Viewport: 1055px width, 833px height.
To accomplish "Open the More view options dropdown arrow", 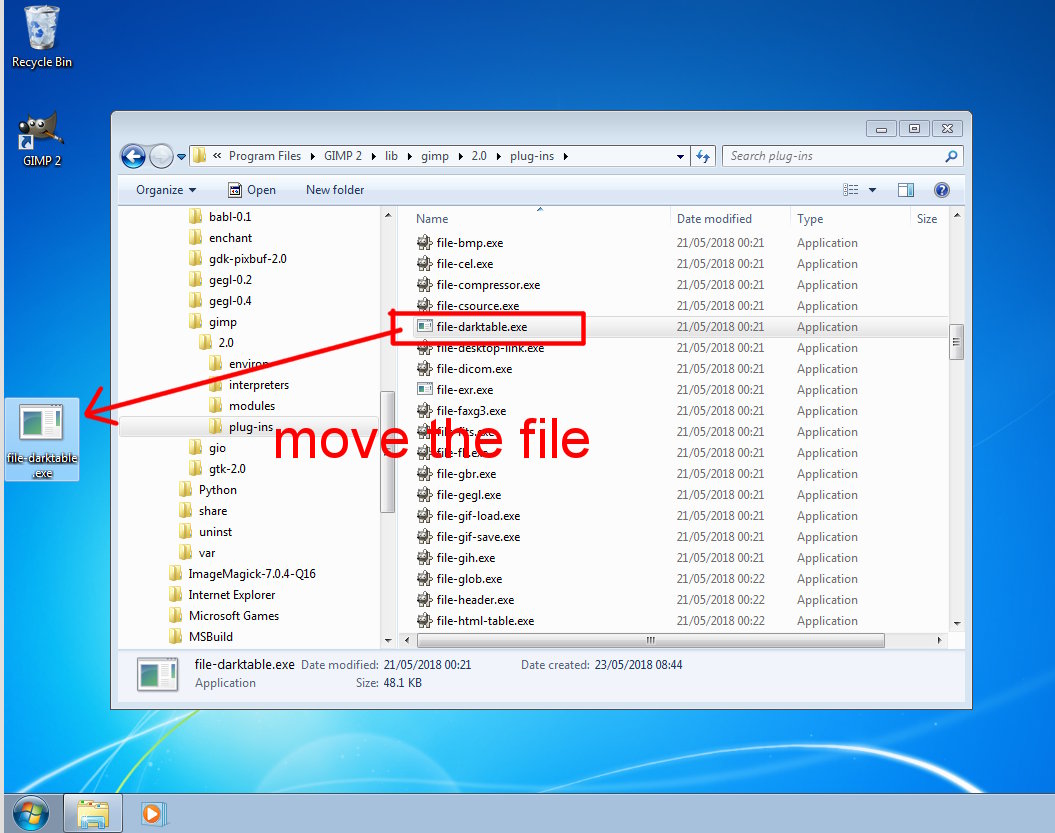I will 873,190.
